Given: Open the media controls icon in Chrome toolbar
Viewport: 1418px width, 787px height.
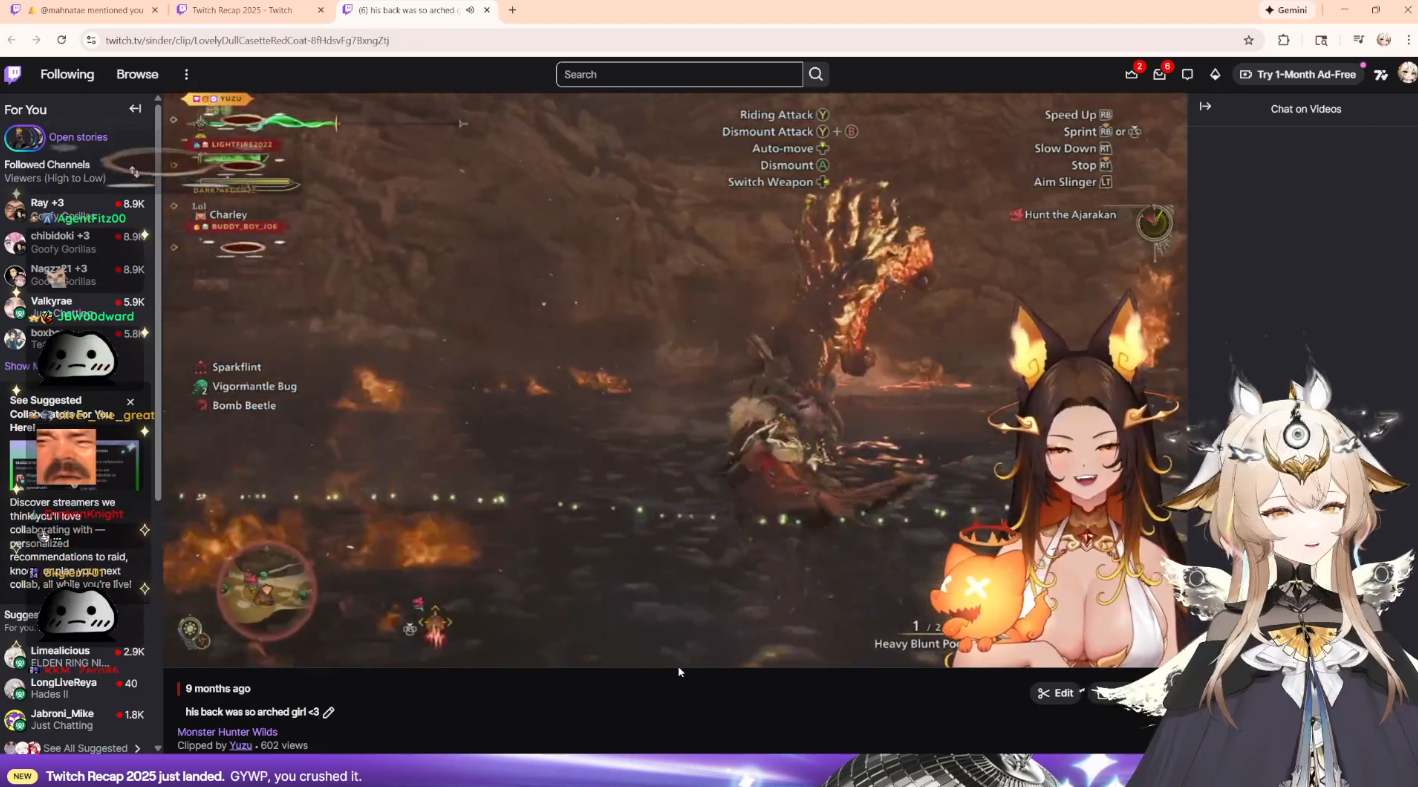Looking at the screenshot, I should click(1358, 40).
